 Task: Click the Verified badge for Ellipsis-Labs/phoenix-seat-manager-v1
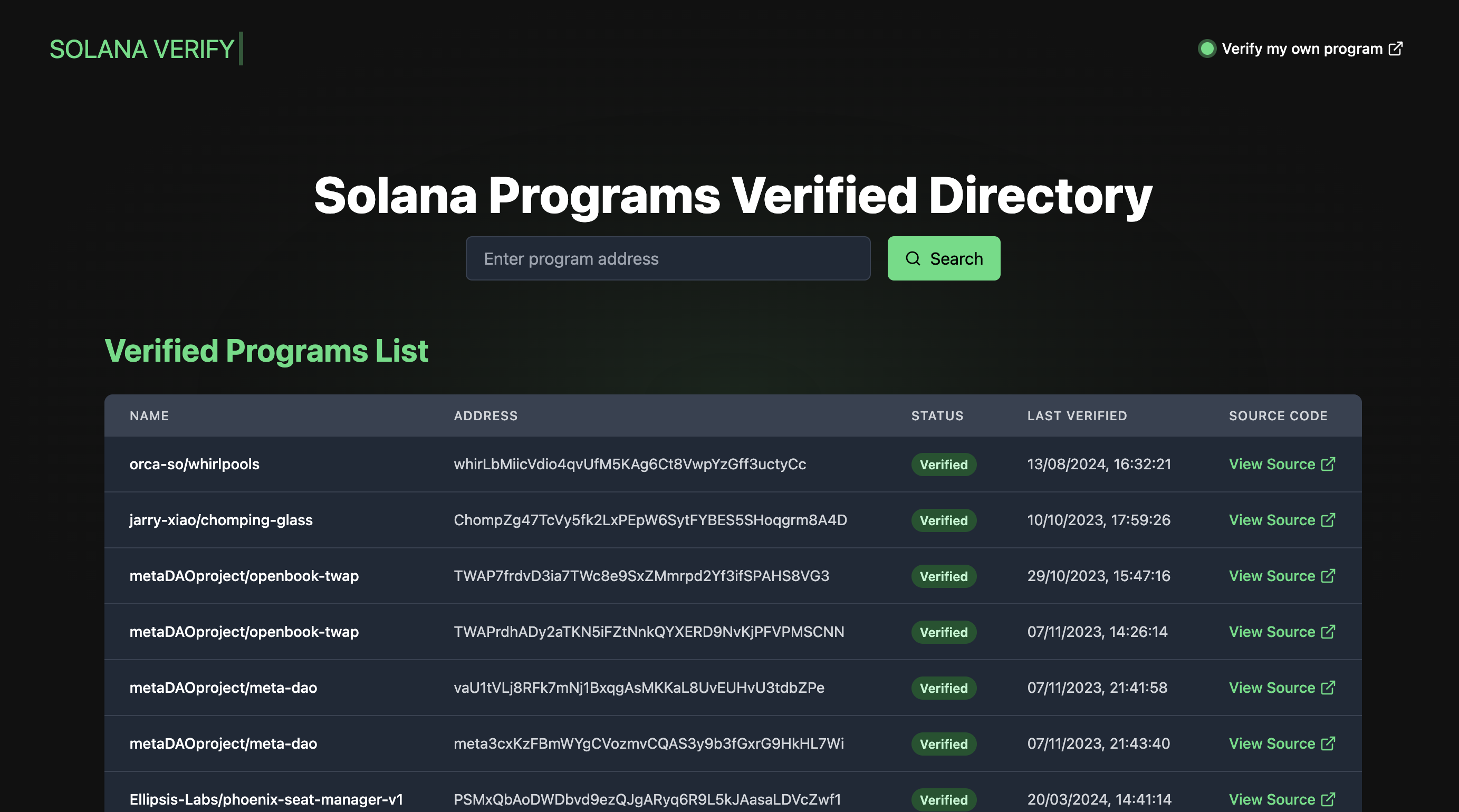pyautogui.click(x=944, y=799)
